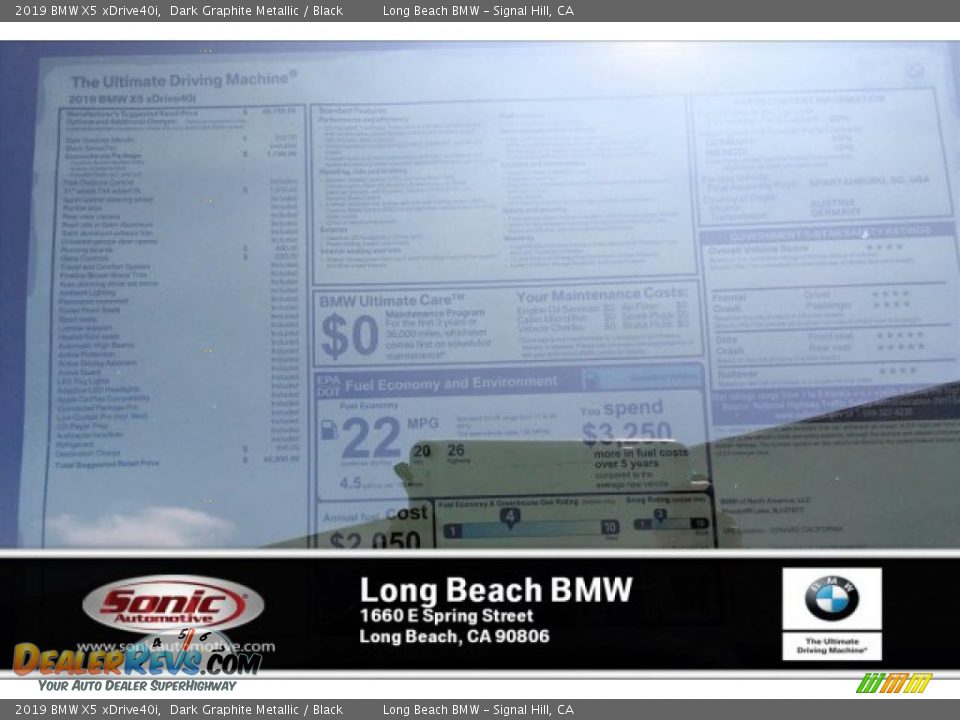The width and height of the screenshot is (960, 720).
Task: Click the Government 5-Star Safety Ratings header
Action: point(827,233)
